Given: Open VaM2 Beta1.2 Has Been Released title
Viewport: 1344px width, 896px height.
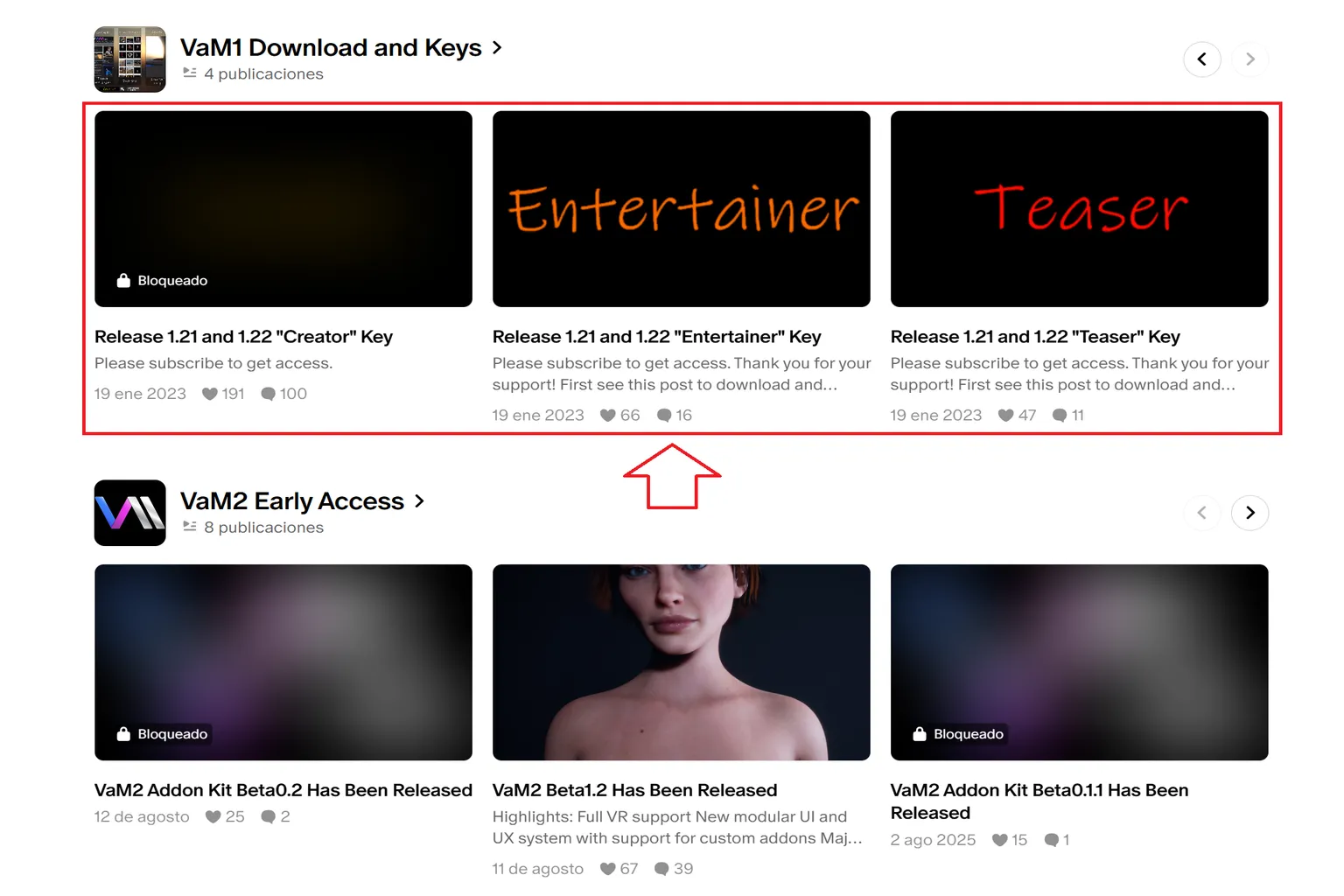Looking at the screenshot, I should coord(634,790).
